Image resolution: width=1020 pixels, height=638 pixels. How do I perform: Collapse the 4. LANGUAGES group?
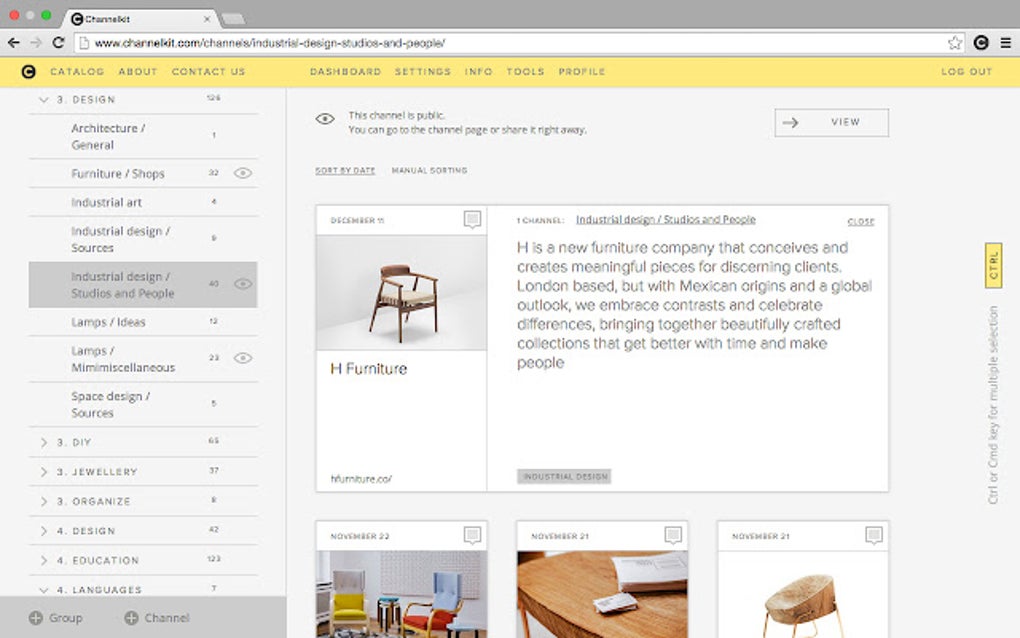pos(44,590)
